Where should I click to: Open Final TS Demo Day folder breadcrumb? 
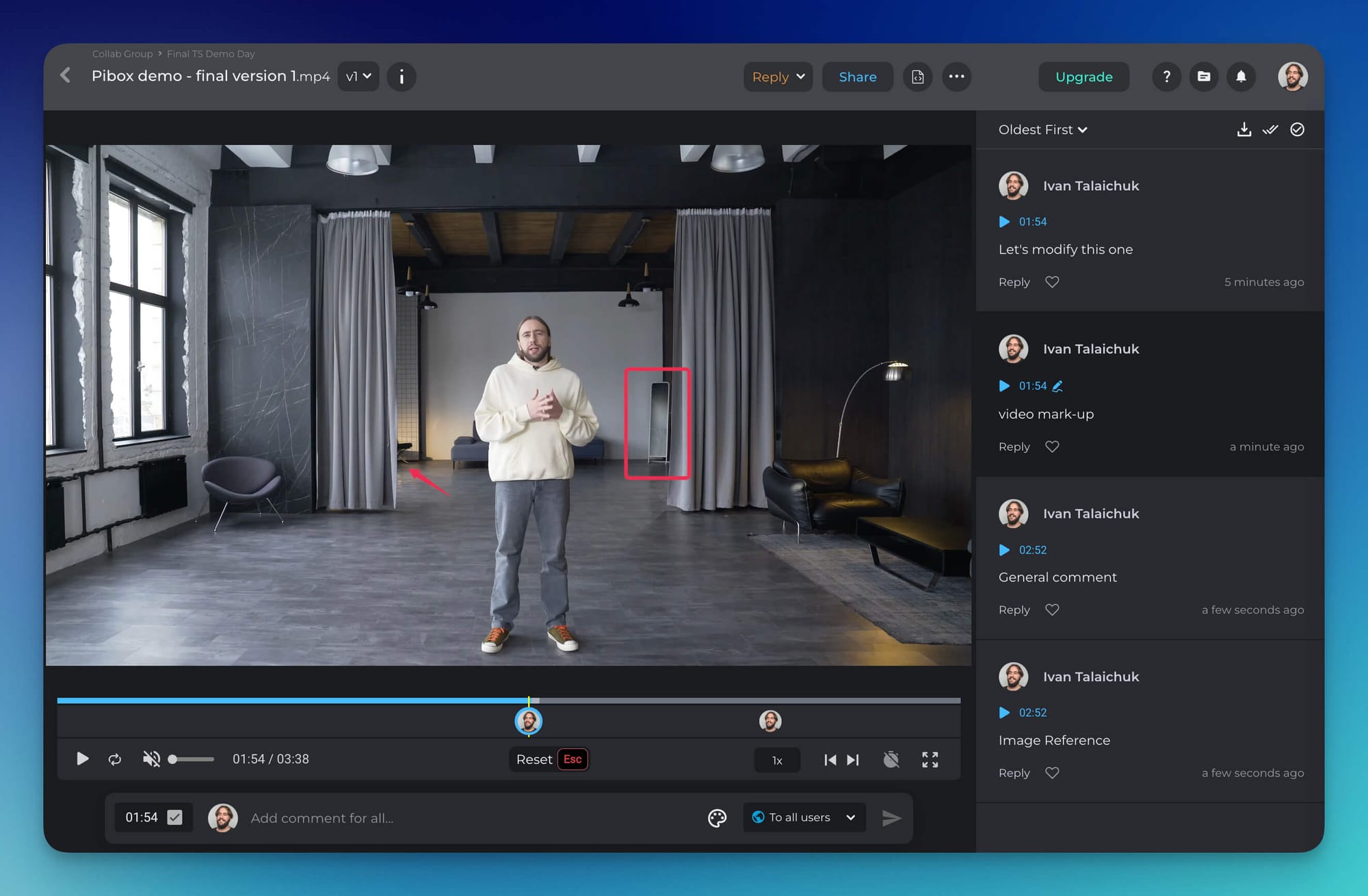click(x=211, y=53)
